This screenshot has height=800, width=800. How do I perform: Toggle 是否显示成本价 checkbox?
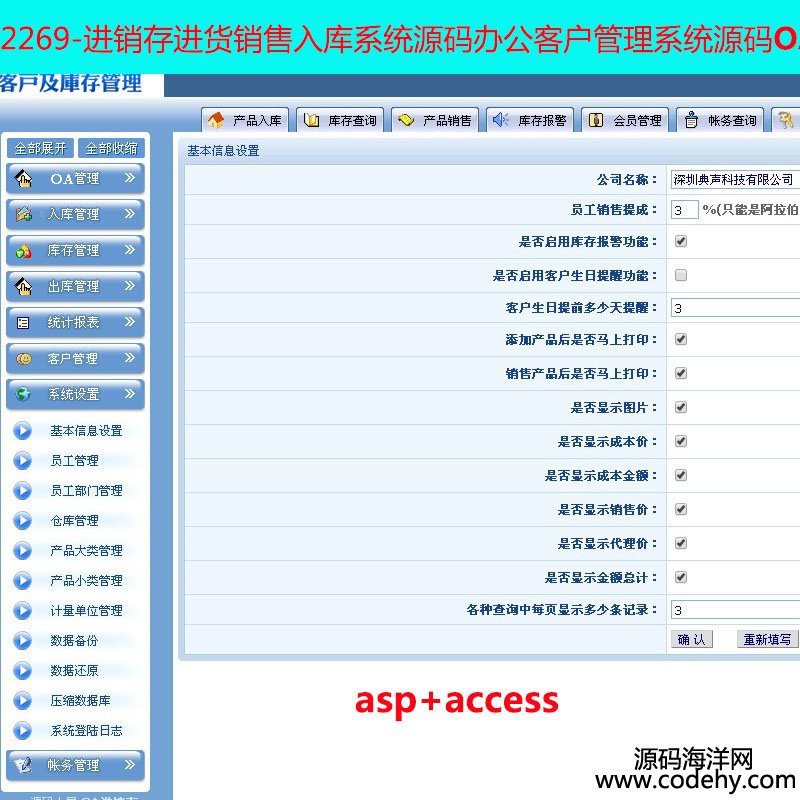point(681,441)
